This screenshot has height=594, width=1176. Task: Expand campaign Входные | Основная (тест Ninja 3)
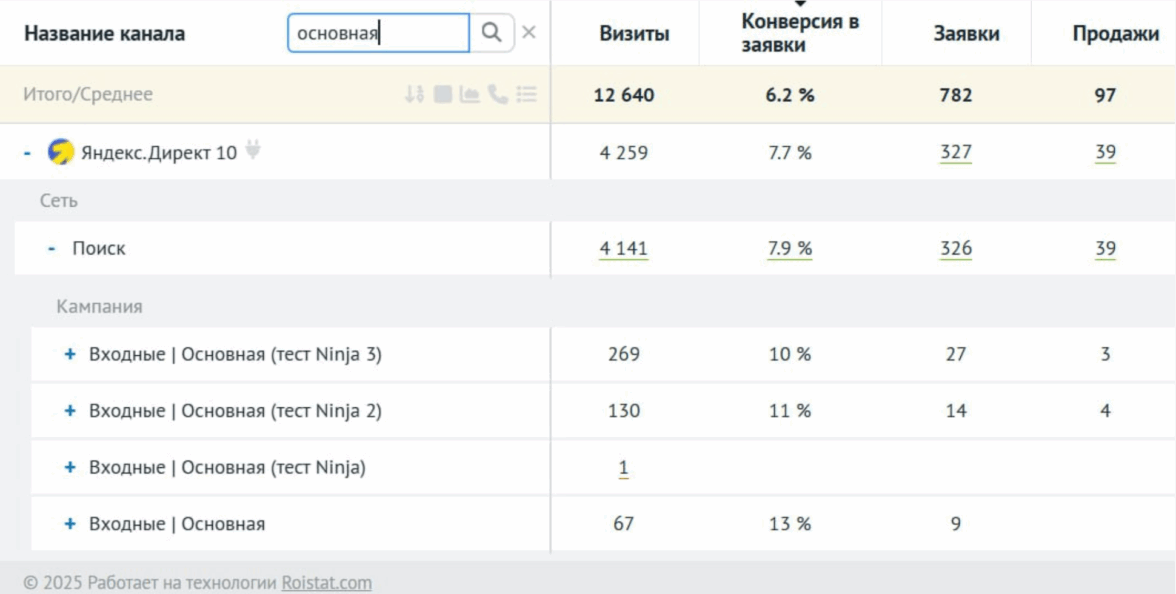[x=70, y=354]
